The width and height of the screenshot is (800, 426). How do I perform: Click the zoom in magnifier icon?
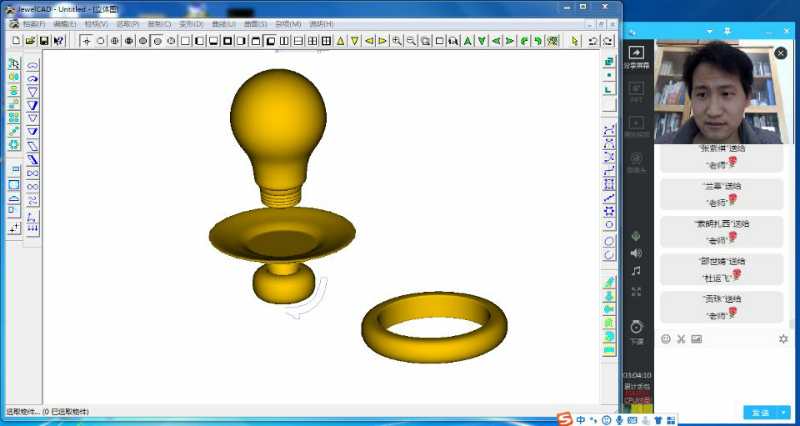[397, 41]
